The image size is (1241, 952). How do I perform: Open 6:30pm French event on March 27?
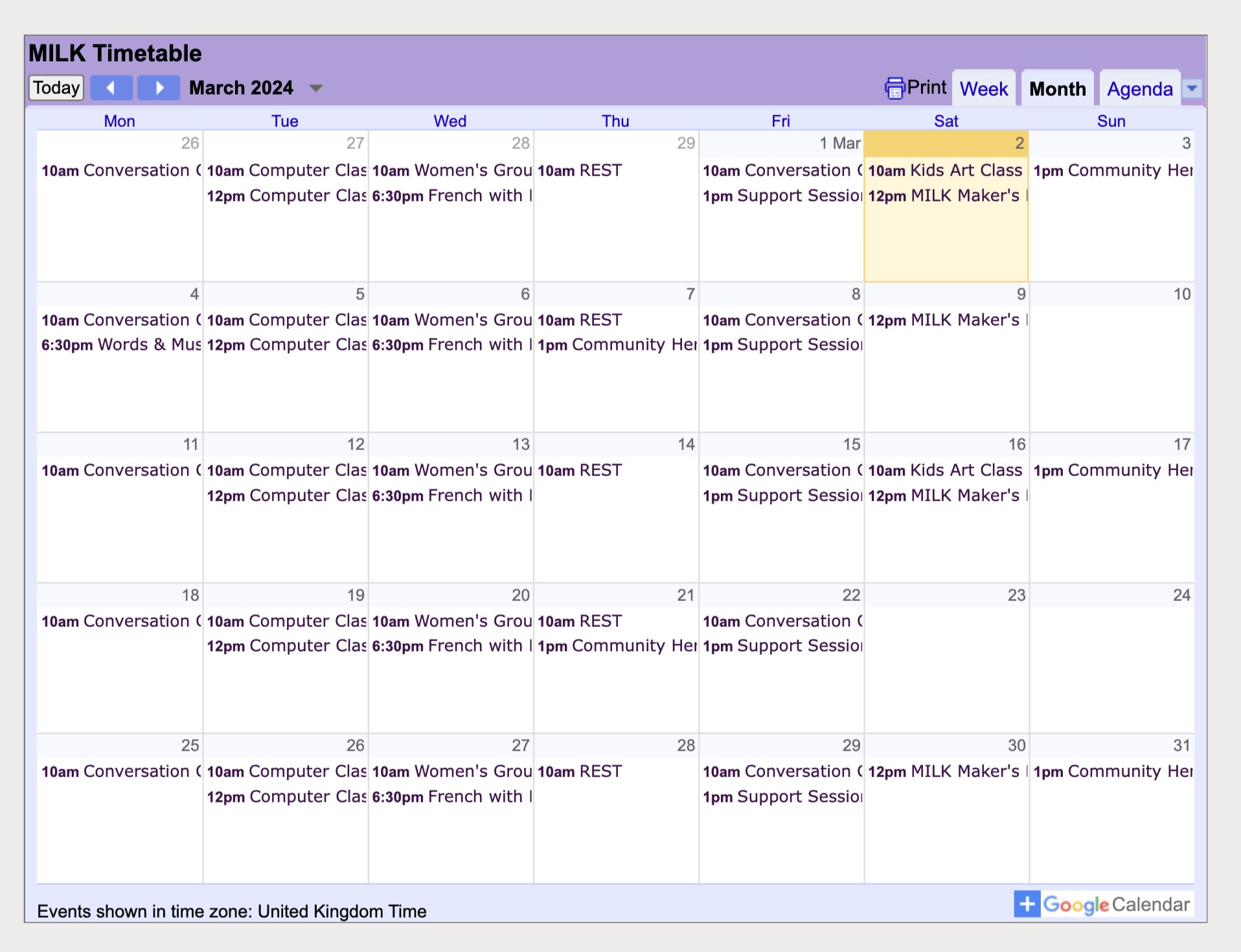(451, 797)
